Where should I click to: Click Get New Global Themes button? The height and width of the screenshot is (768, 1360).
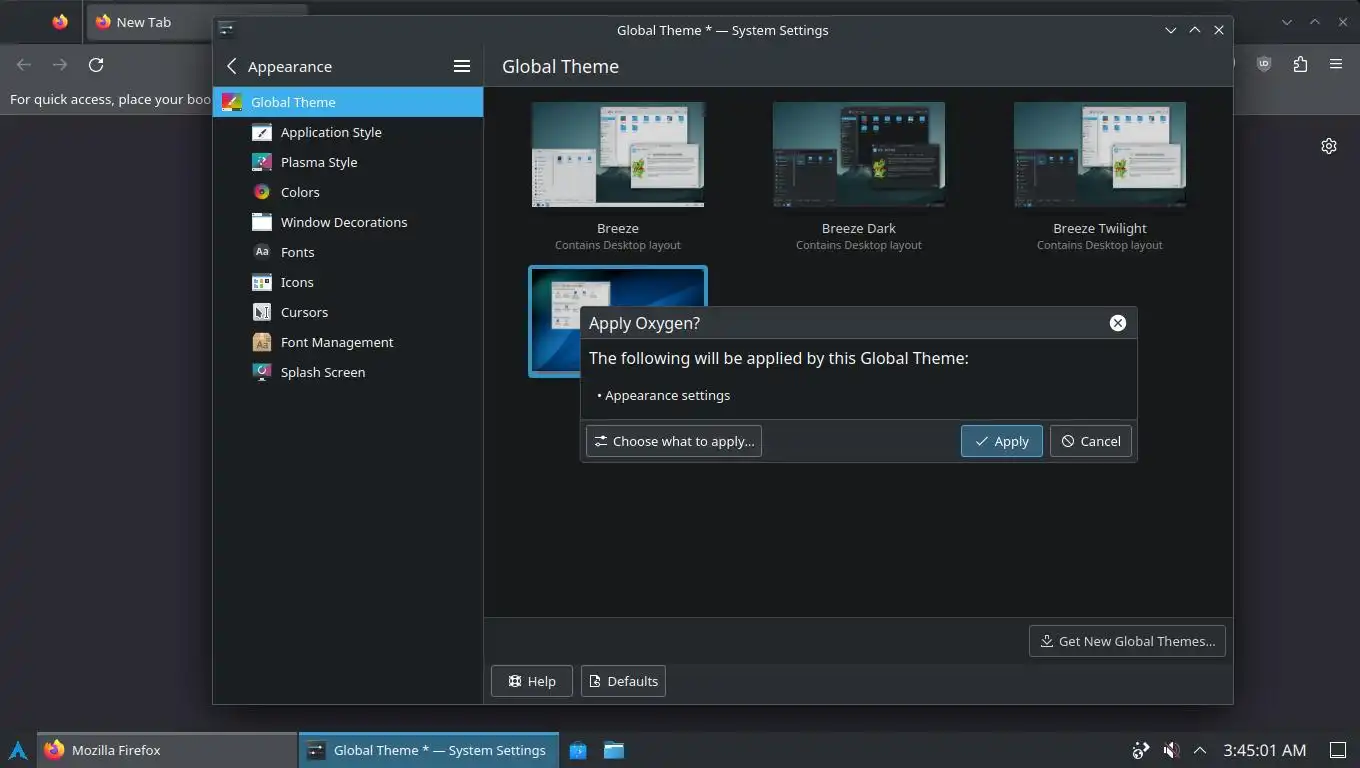[1127, 641]
